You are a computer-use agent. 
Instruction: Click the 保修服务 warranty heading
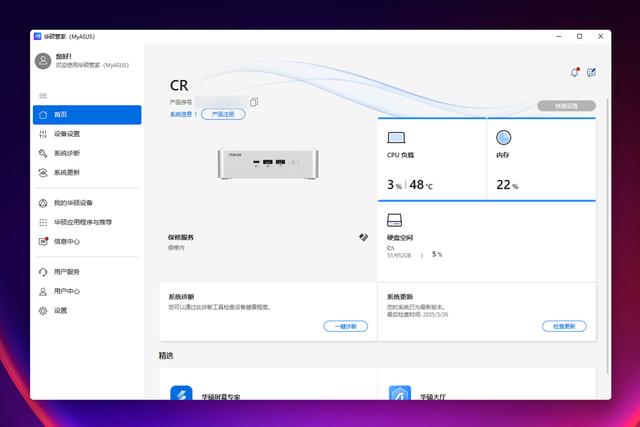(x=181, y=237)
